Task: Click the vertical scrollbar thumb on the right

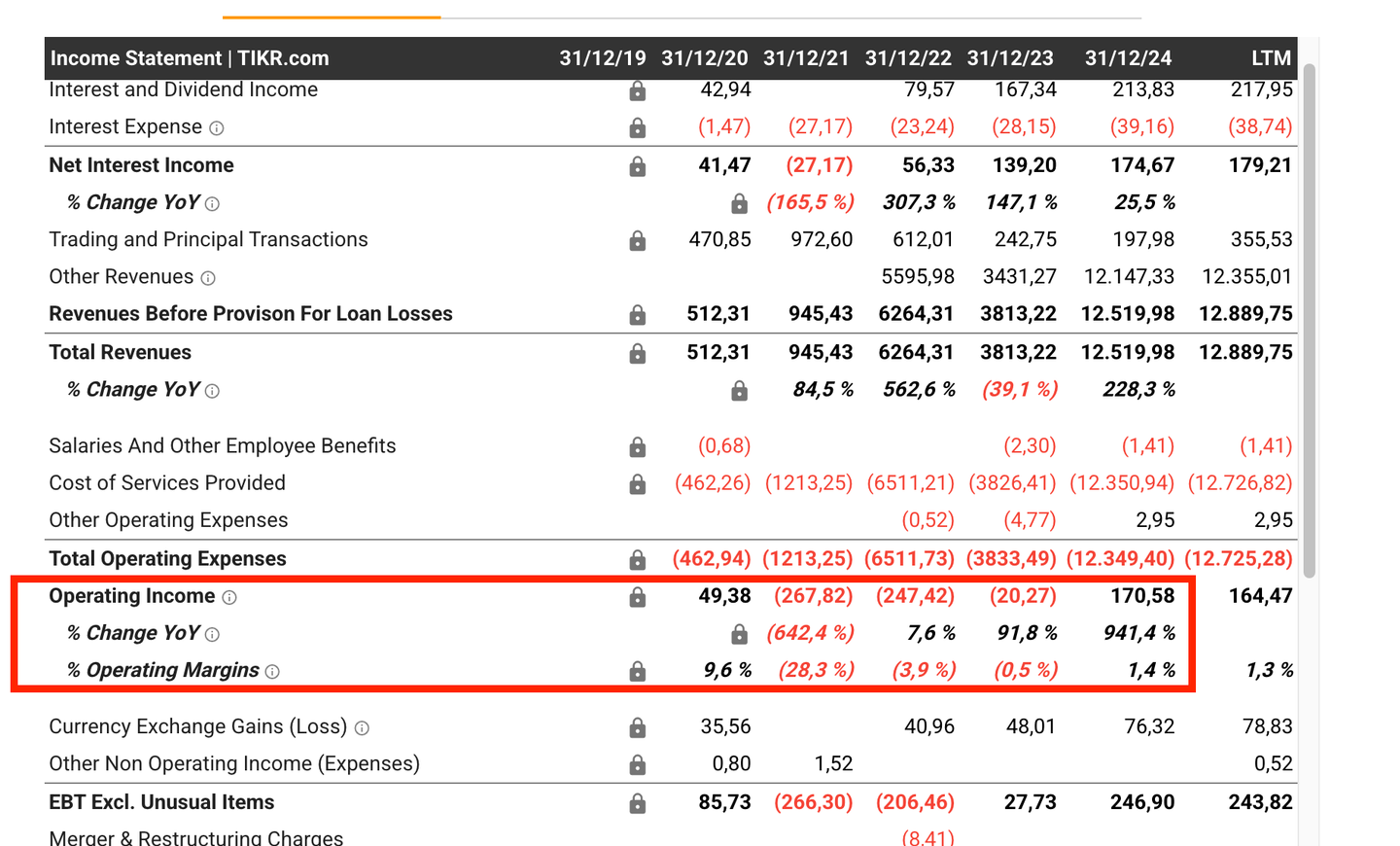Action: tap(1310, 321)
